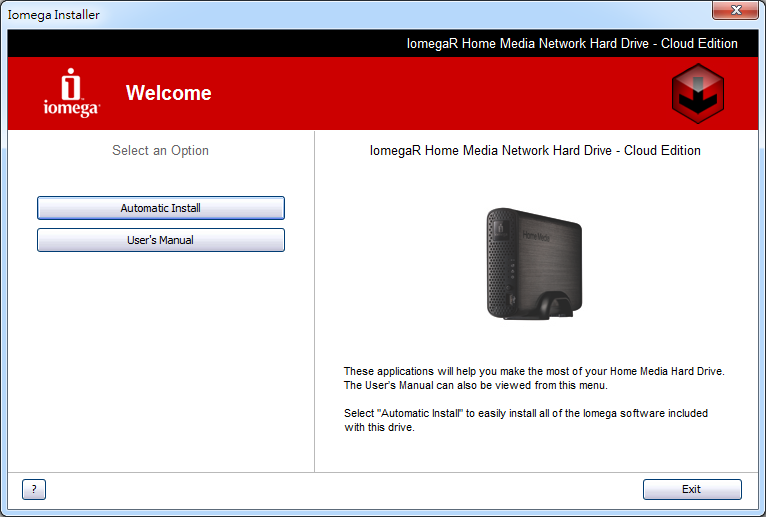Click the 'Select "Automatic Install"' instruction paragraph

point(526,420)
